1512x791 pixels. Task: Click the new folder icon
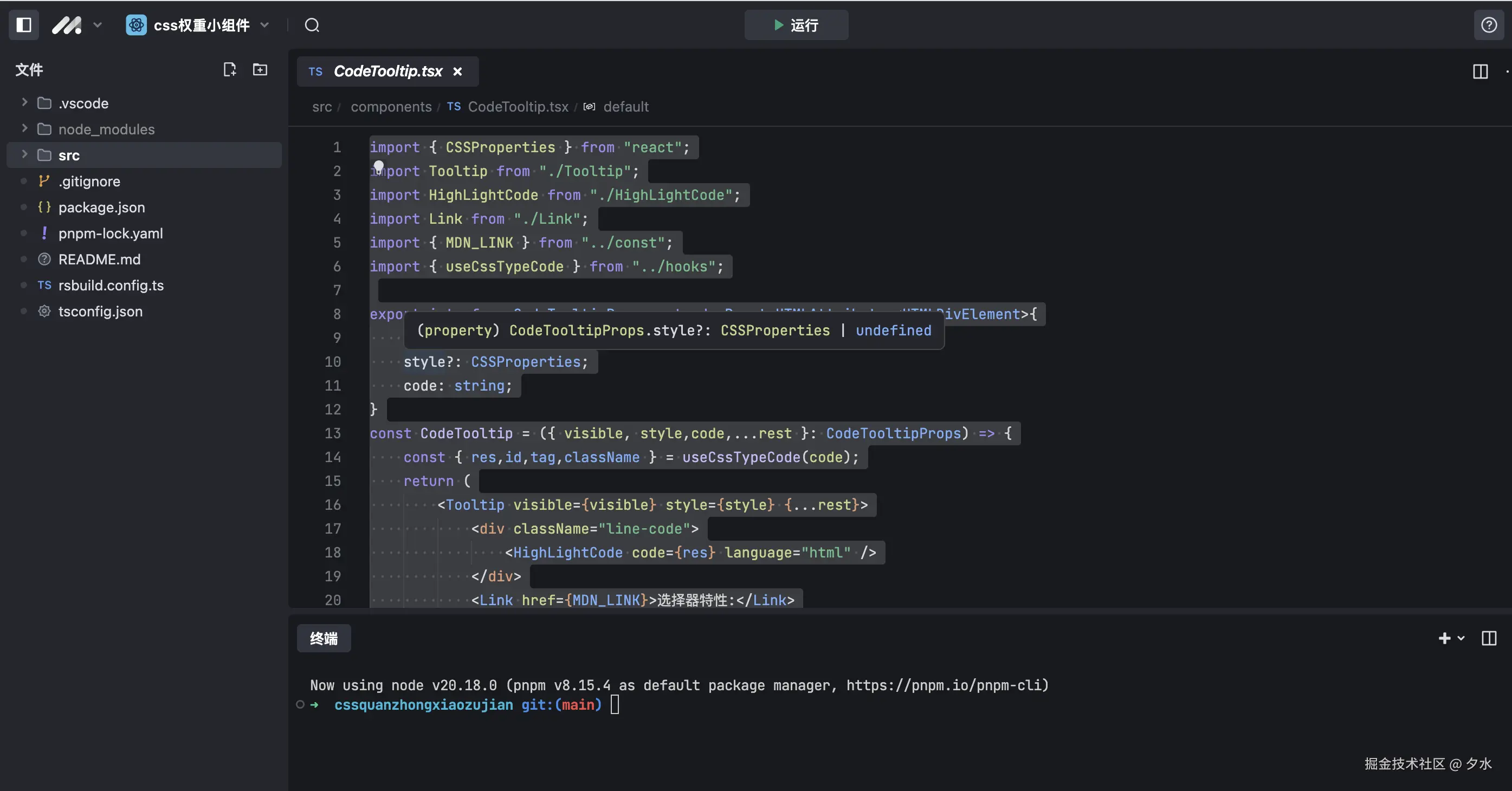(x=260, y=70)
